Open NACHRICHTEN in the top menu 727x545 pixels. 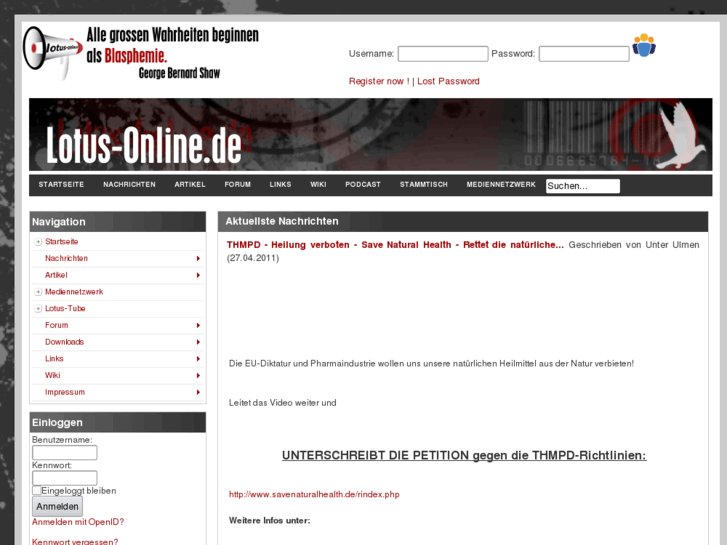click(x=129, y=185)
